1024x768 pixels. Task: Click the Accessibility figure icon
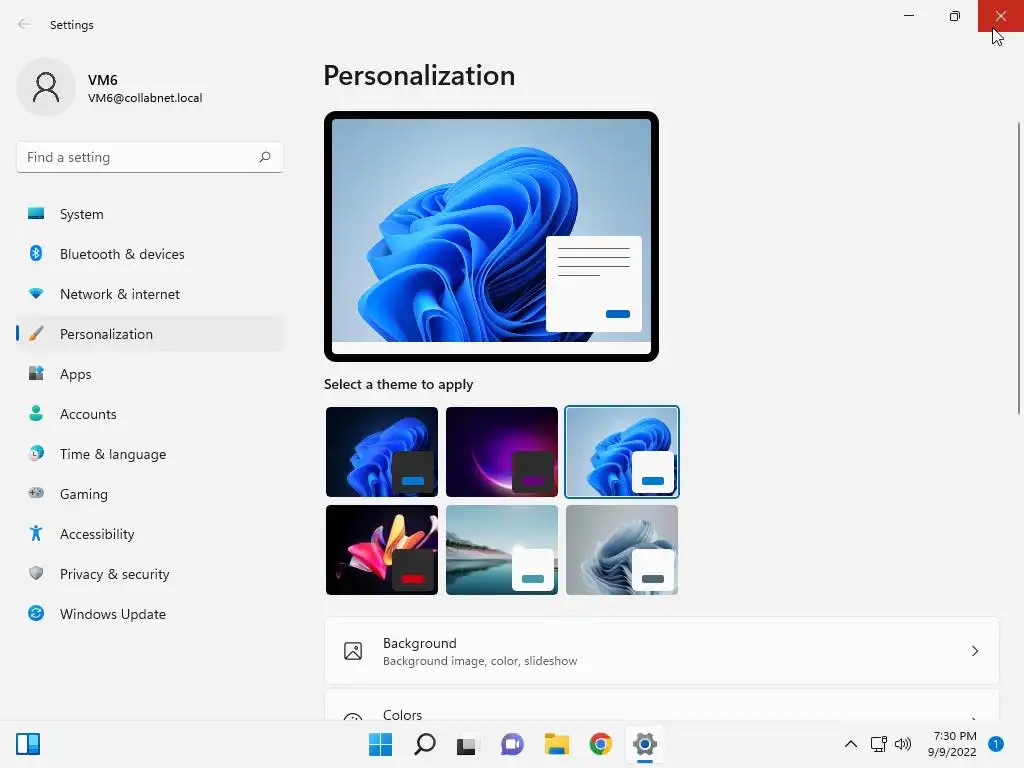click(x=36, y=534)
